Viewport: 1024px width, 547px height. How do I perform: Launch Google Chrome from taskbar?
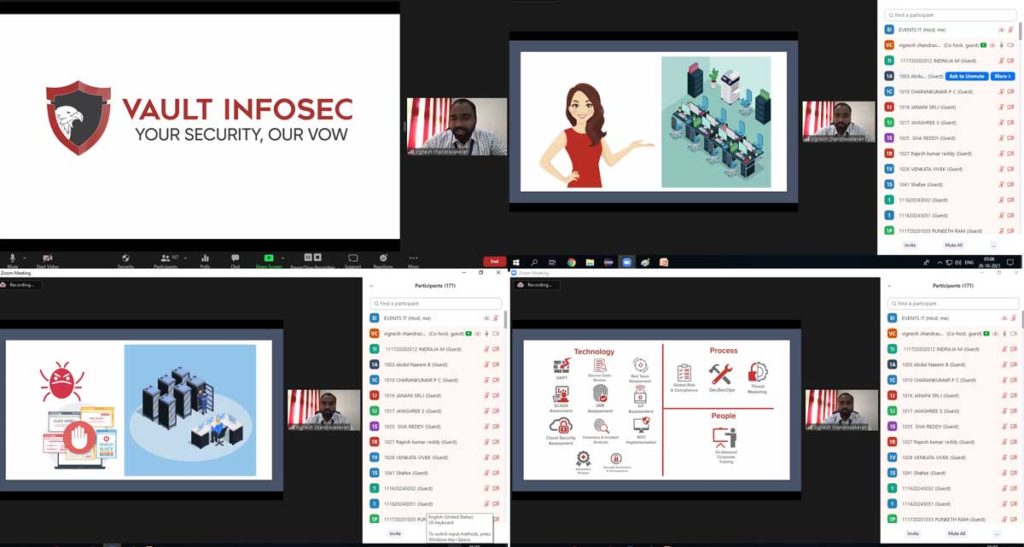pos(571,262)
